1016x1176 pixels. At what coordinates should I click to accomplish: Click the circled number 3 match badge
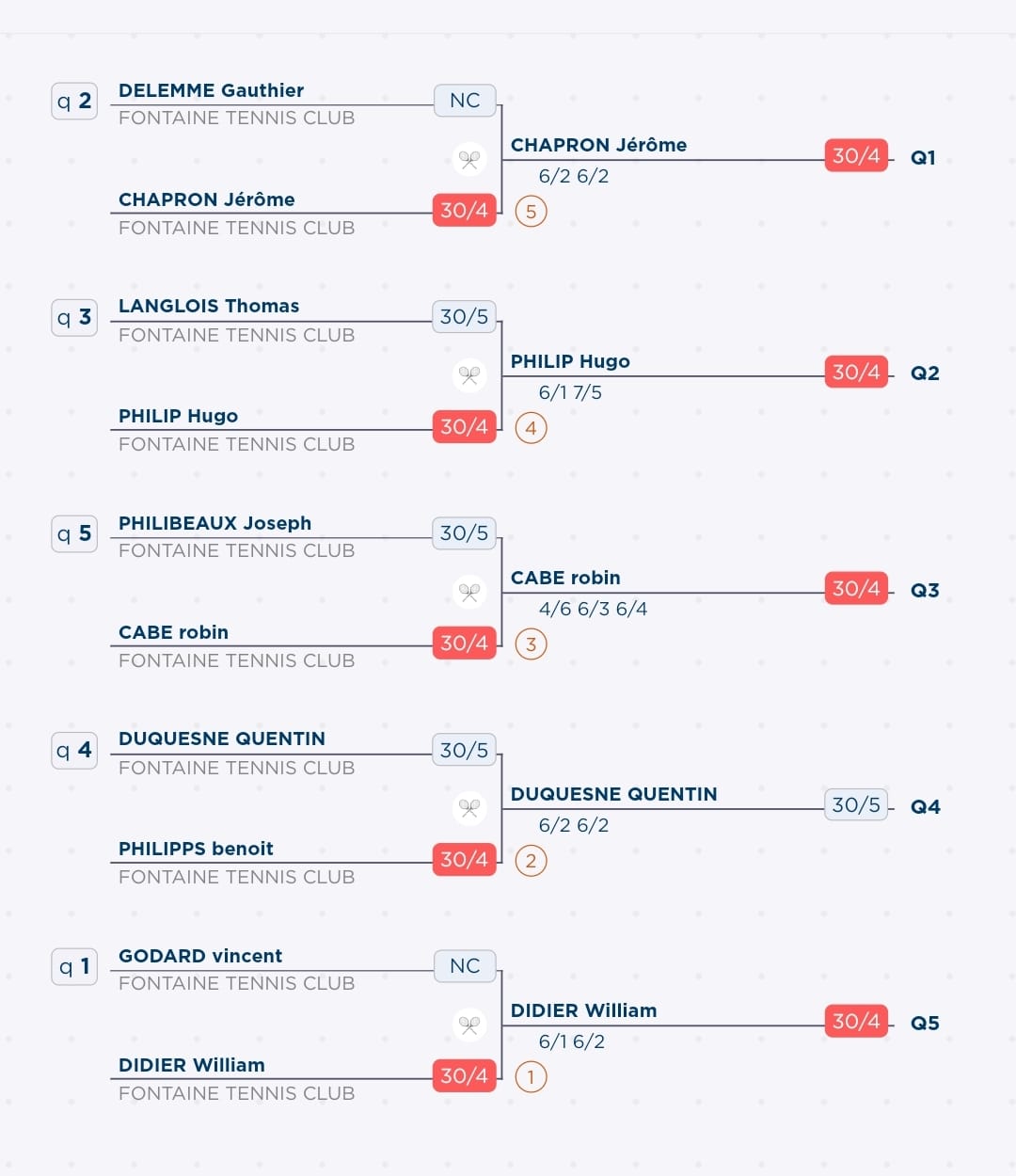(x=531, y=644)
